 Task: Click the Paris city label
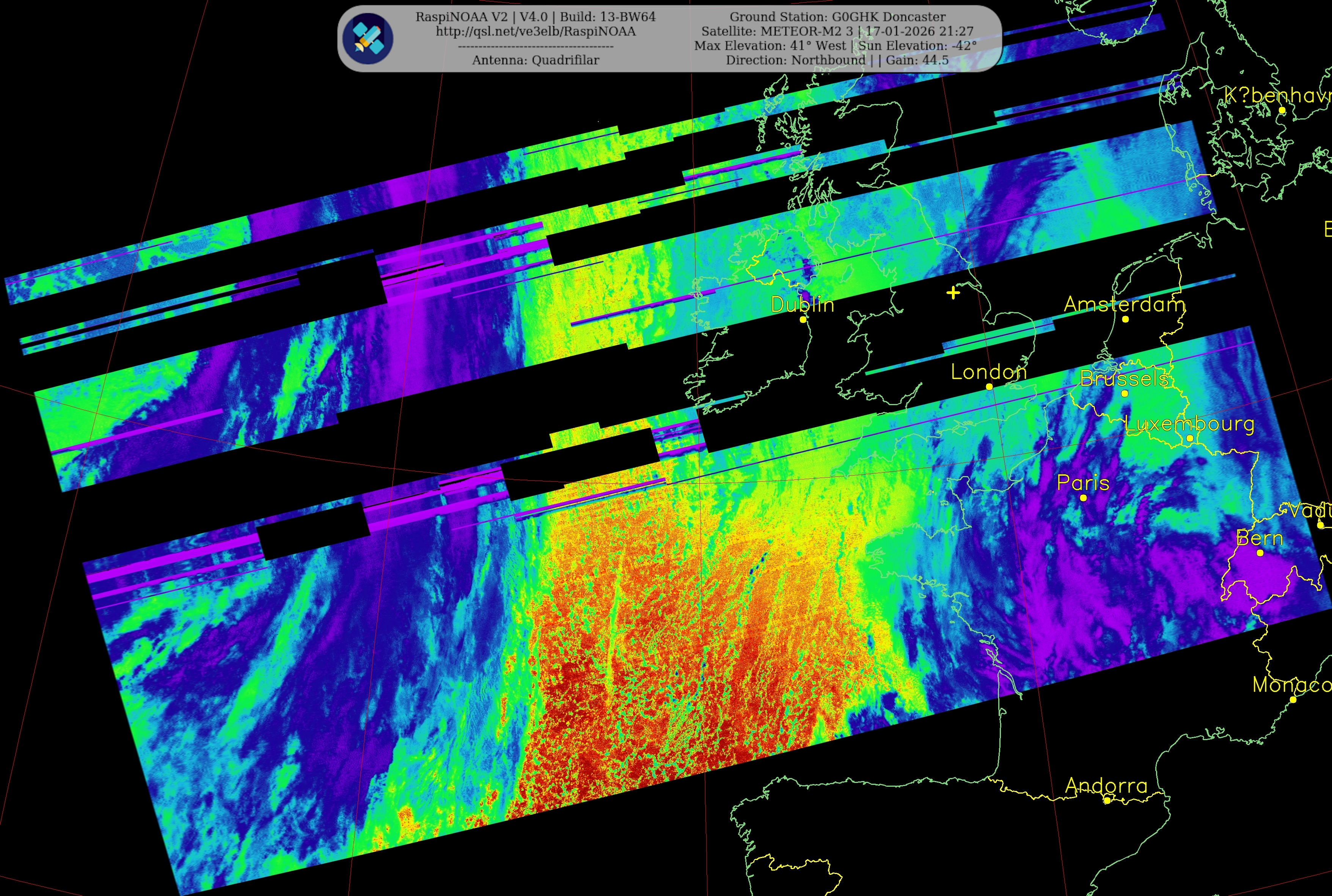[1083, 483]
